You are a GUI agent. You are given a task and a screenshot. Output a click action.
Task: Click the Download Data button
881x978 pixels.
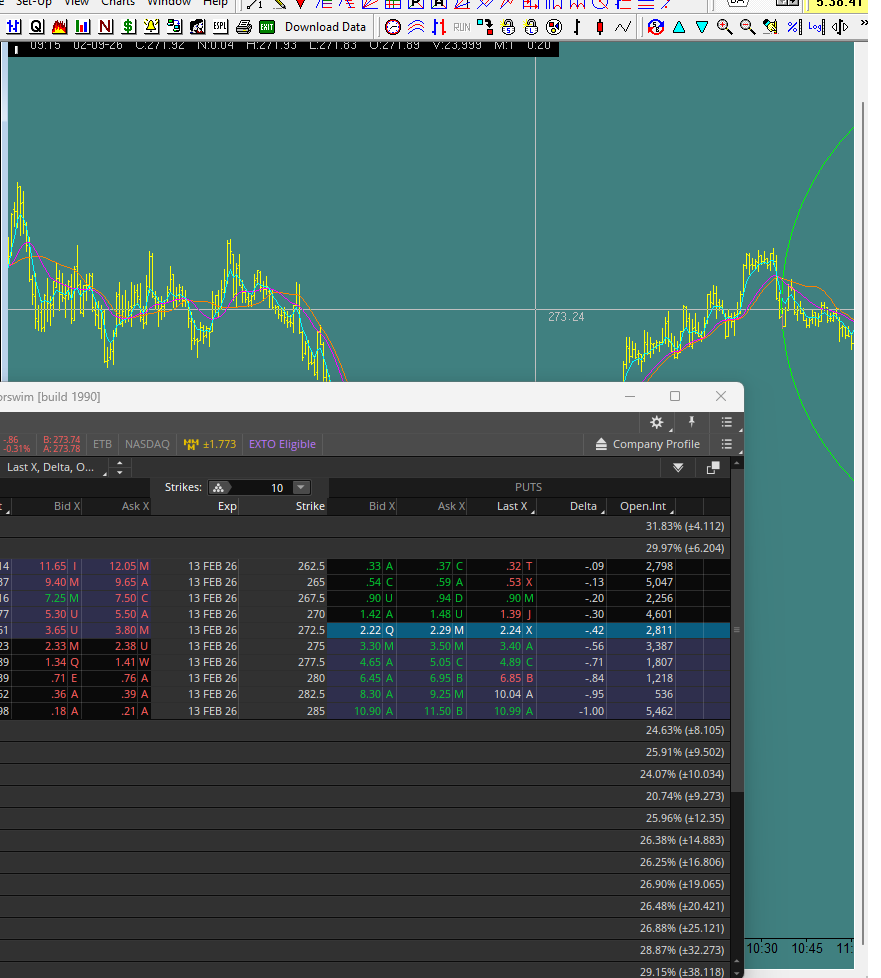325,27
